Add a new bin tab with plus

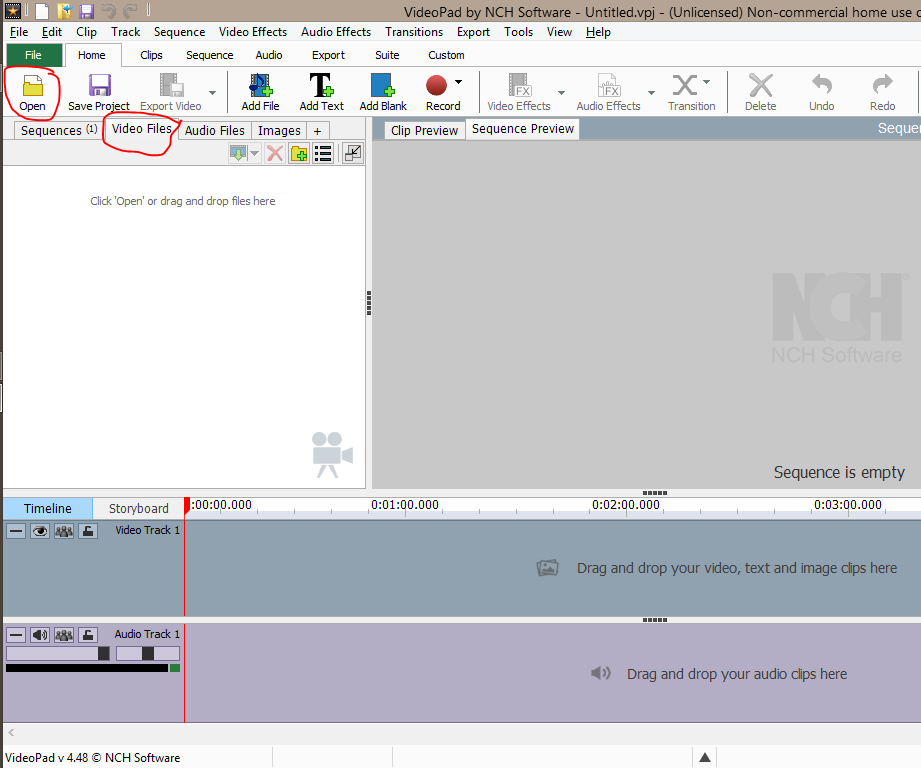click(x=317, y=131)
